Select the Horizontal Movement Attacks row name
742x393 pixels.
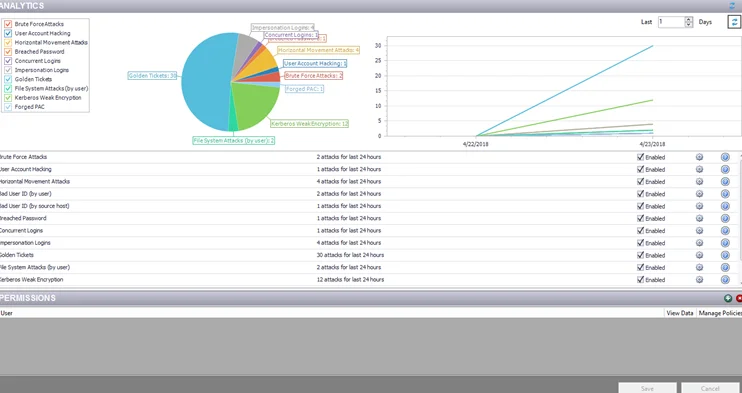click(x=35, y=182)
